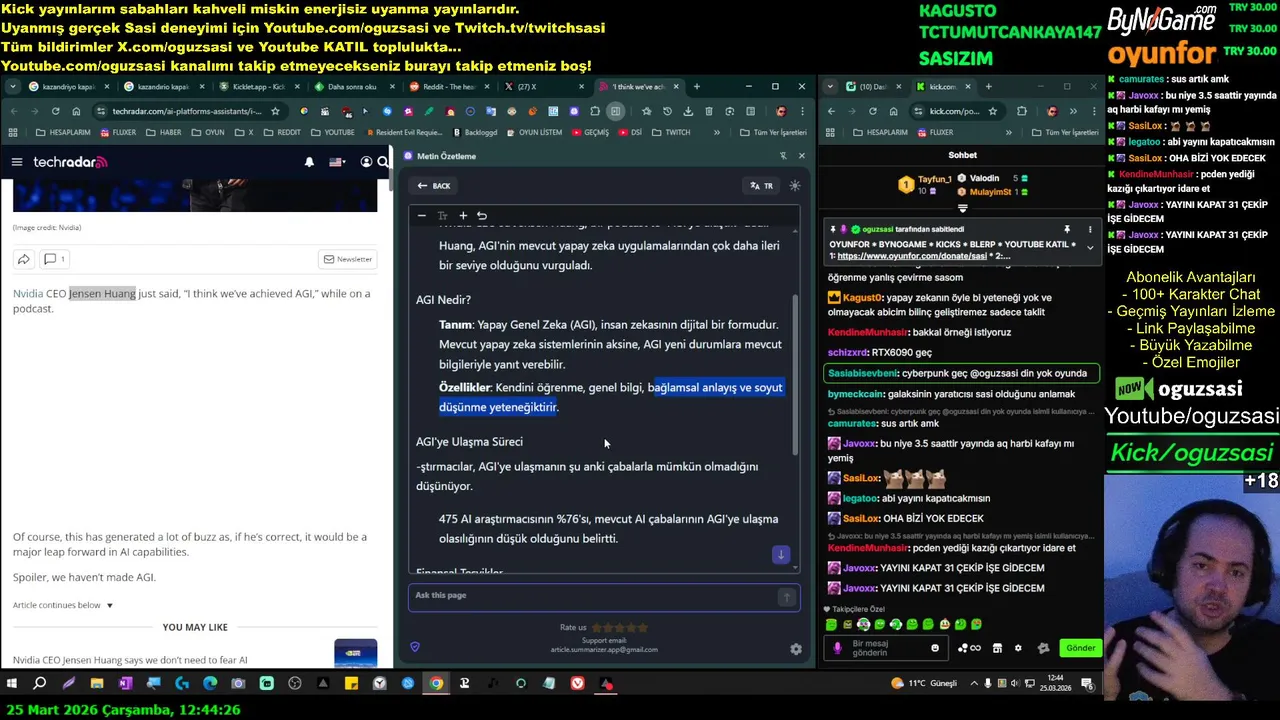The image size is (1280, 720).
Task: Close the Metin Özetleme panel
Action: (x=801, y=156)
